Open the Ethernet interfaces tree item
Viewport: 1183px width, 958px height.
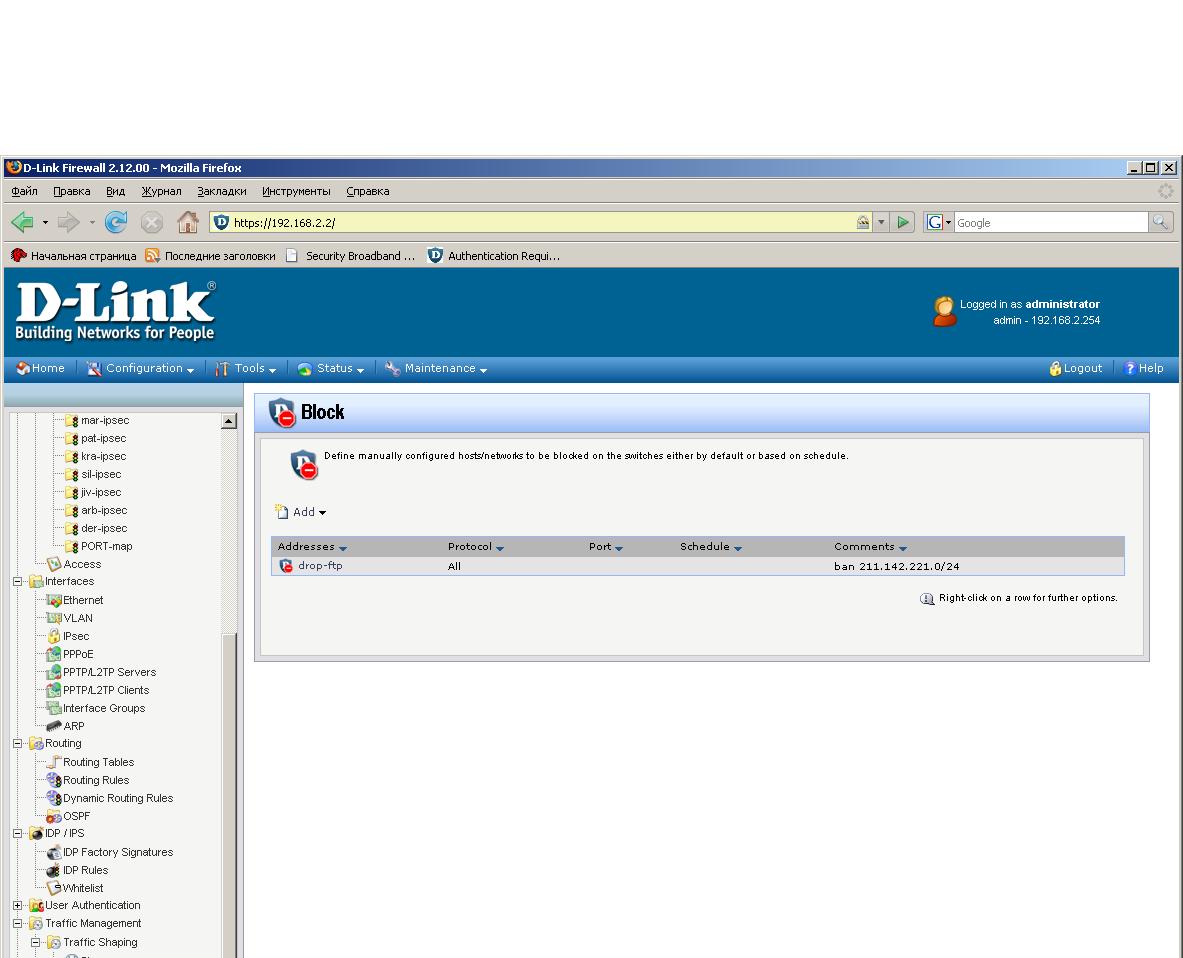[x=83, y=600]
